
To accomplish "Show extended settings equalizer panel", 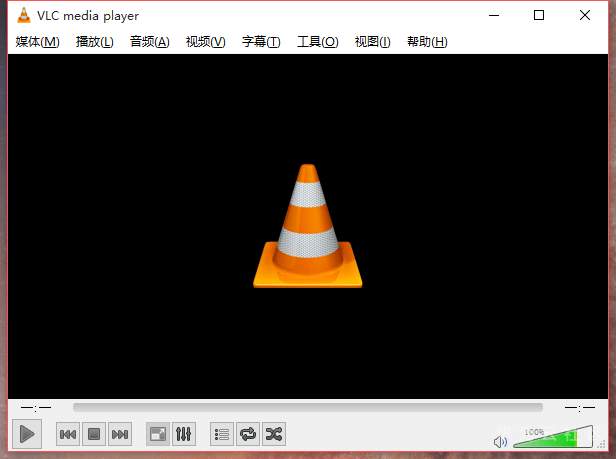I will coord(183,434).
